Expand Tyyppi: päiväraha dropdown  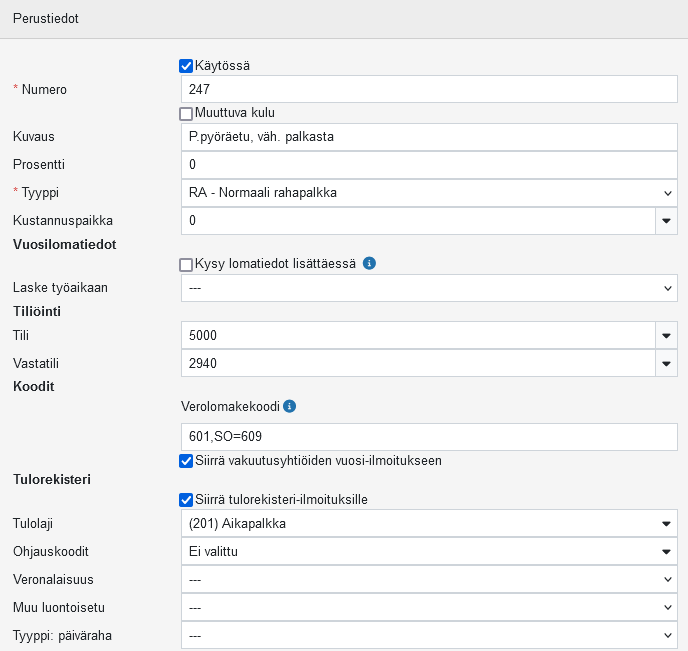pos(428,635)
